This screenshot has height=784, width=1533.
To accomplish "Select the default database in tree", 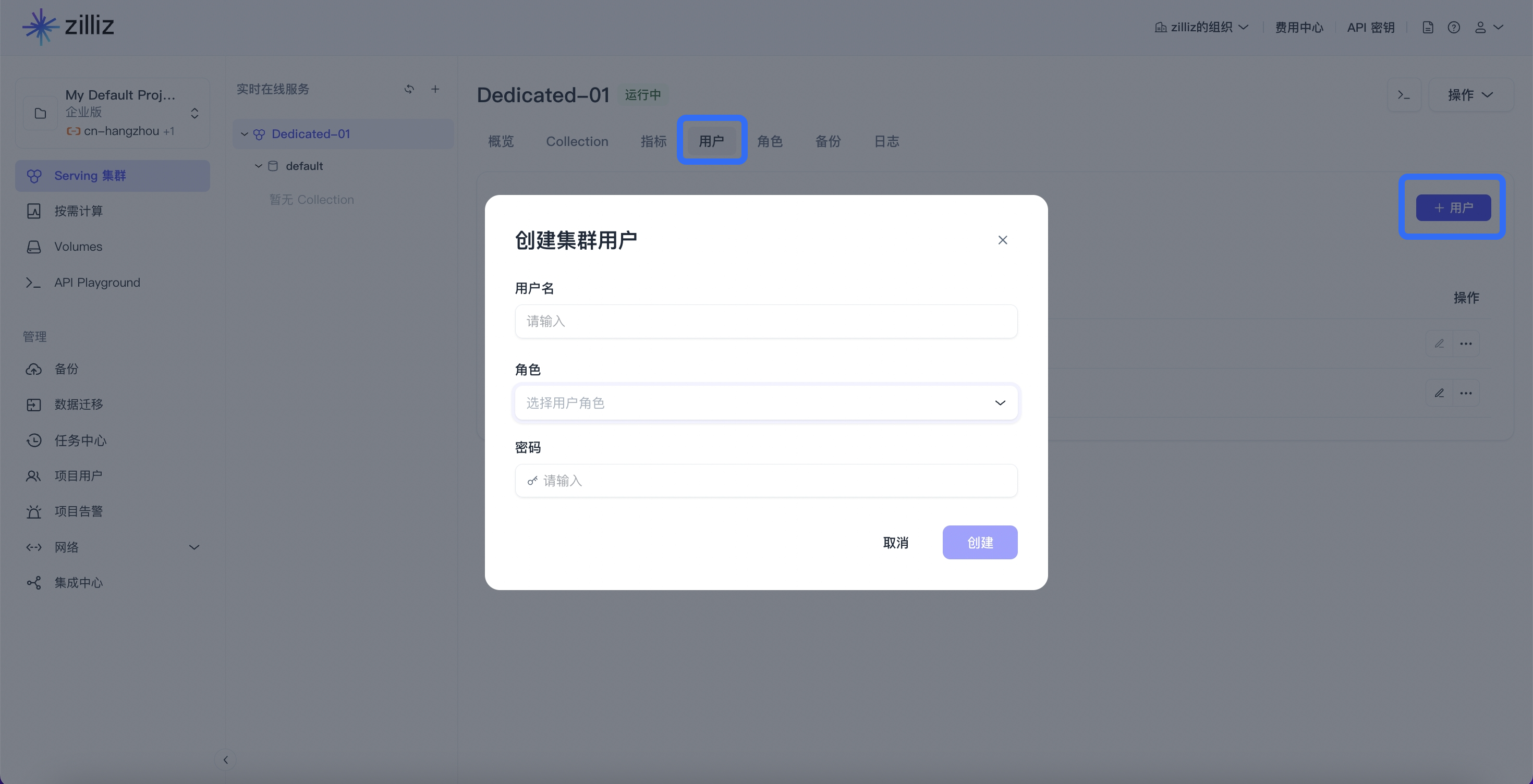I will tap(304, 166).
